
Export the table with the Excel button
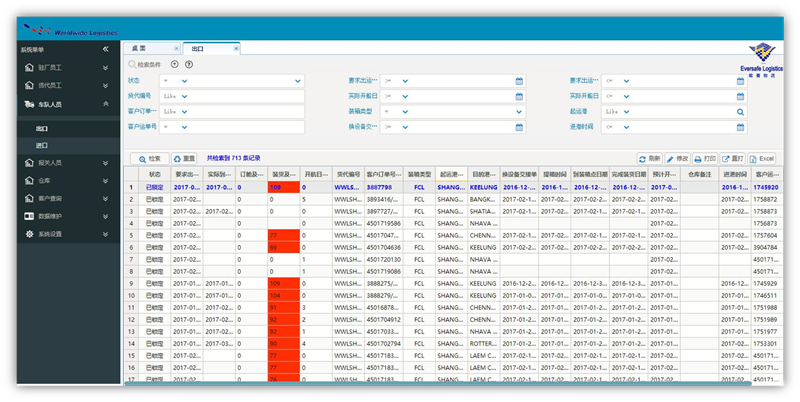click(x=762, y=159)
